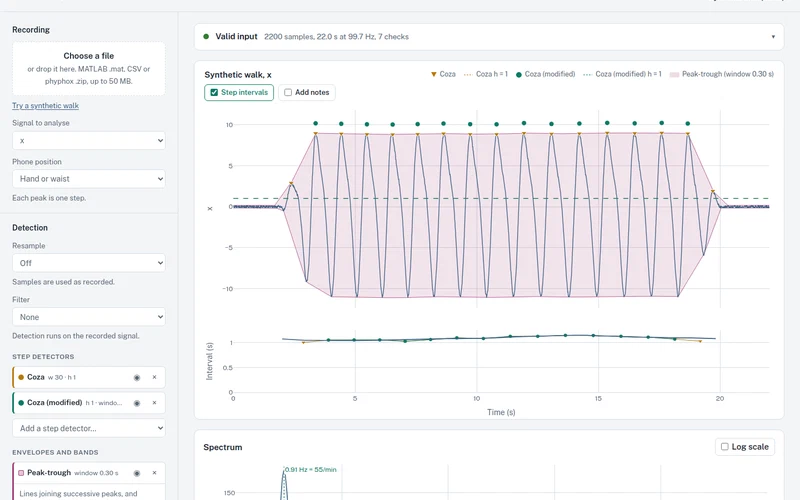Remove the Coza step detector
800x500 pixels.
155,378
